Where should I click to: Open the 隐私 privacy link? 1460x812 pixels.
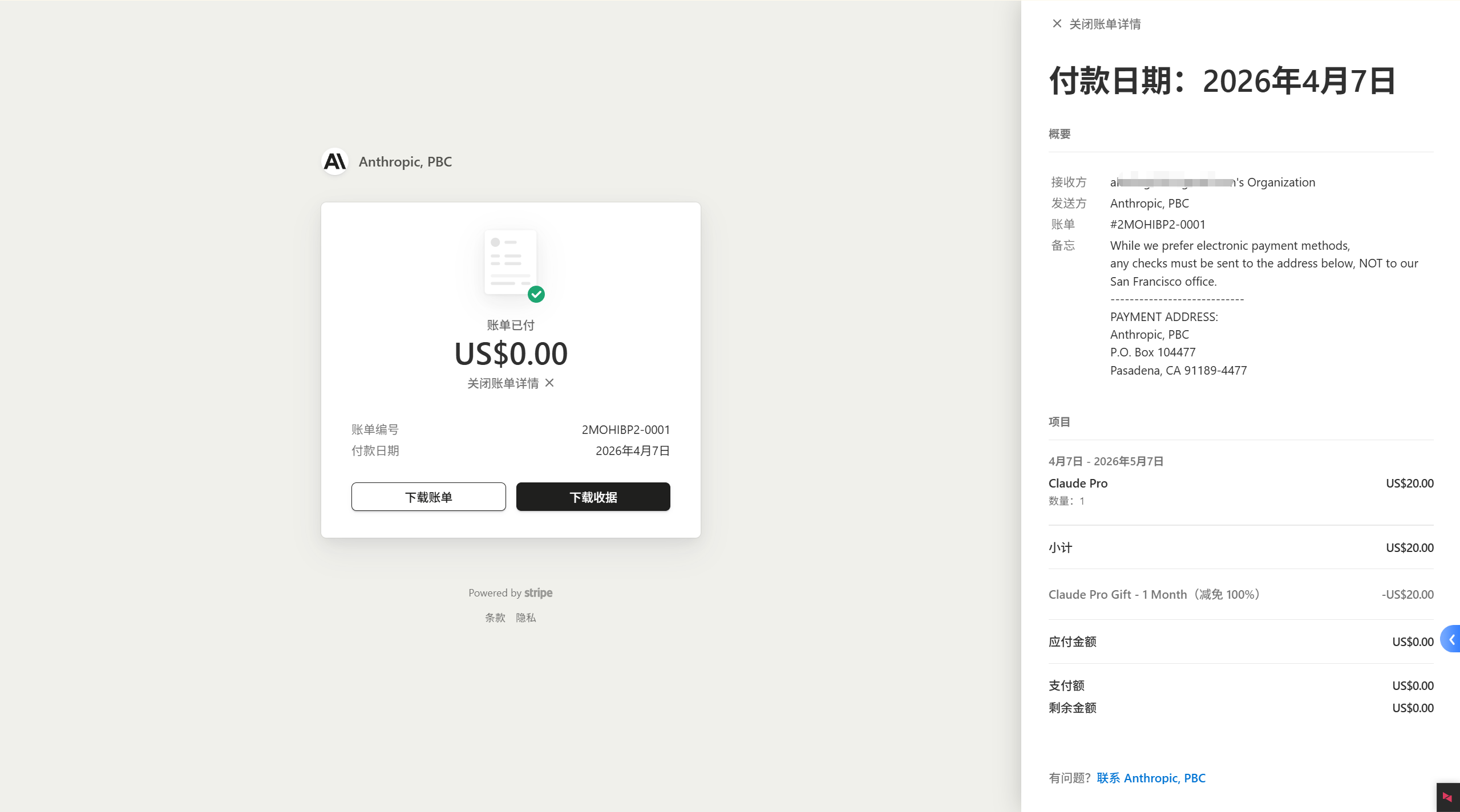point(525,618)
